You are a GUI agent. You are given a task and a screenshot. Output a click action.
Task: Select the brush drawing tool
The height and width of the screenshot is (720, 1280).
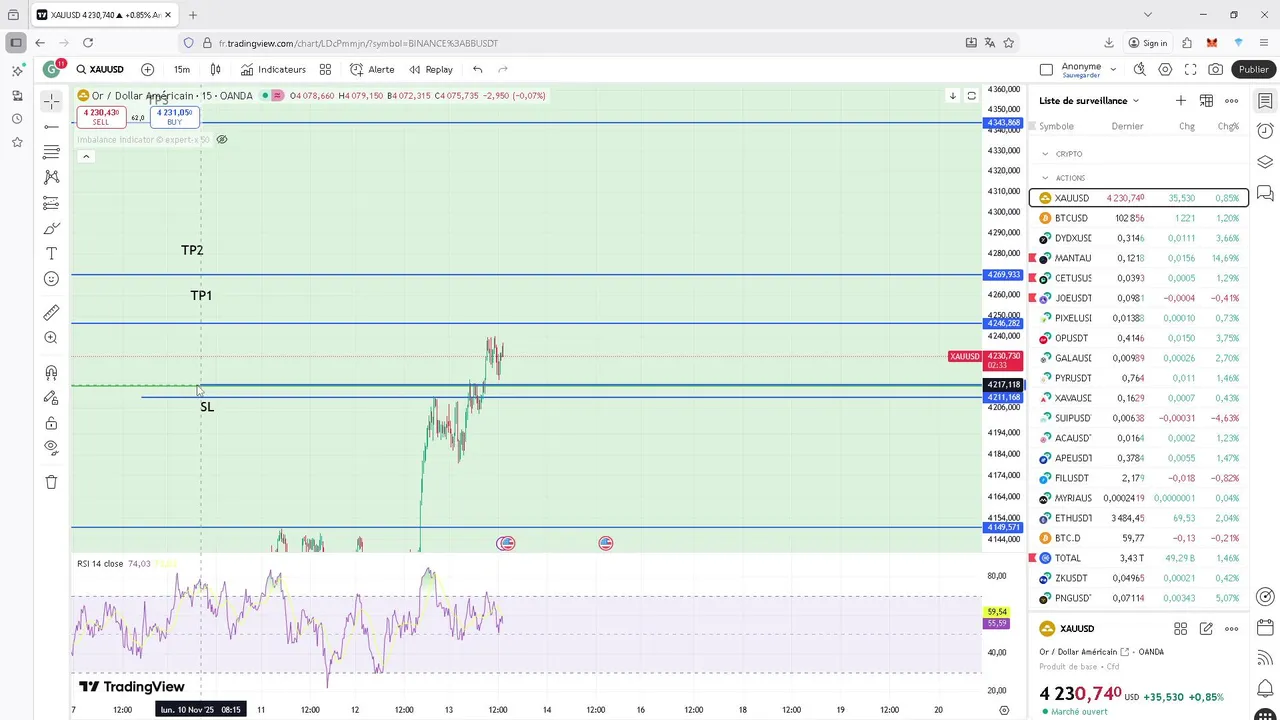(x=51, y=228)
